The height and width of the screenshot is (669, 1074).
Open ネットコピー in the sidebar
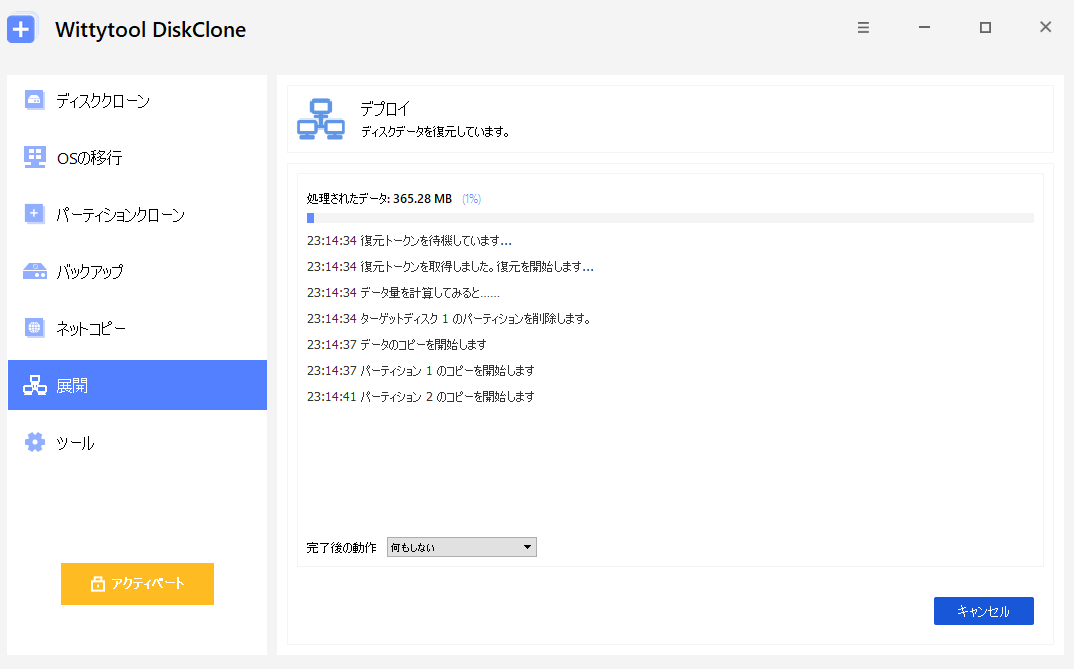coord(137,328)
